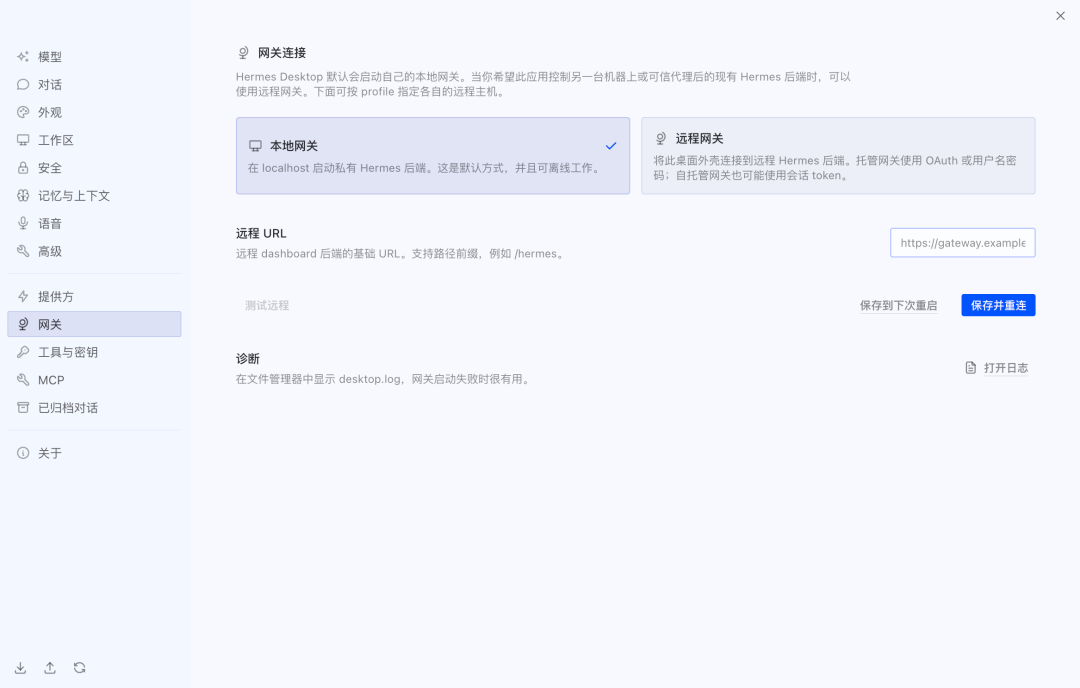Open 记忆与上下文 settings
Viewport: 1080px width, 688px height.
(94, 196)
